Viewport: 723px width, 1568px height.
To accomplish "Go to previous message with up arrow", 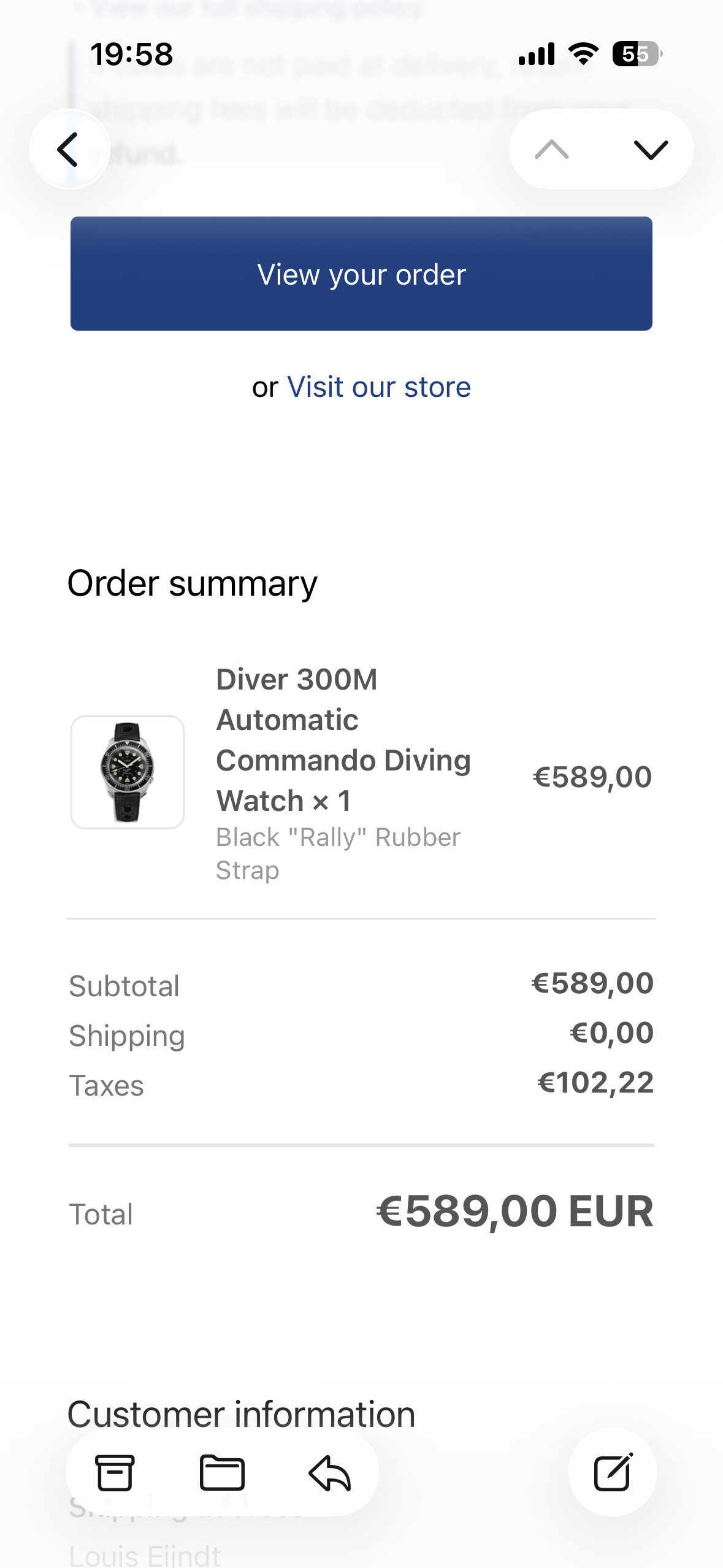I will coord(552,149).
